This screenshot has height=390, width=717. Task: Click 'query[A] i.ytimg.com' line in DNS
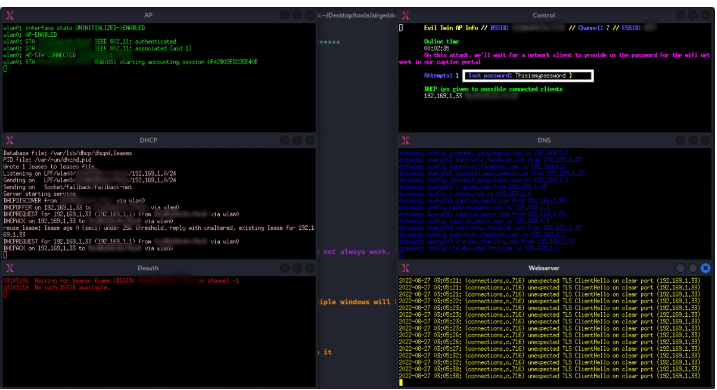[x=473, y=187]
